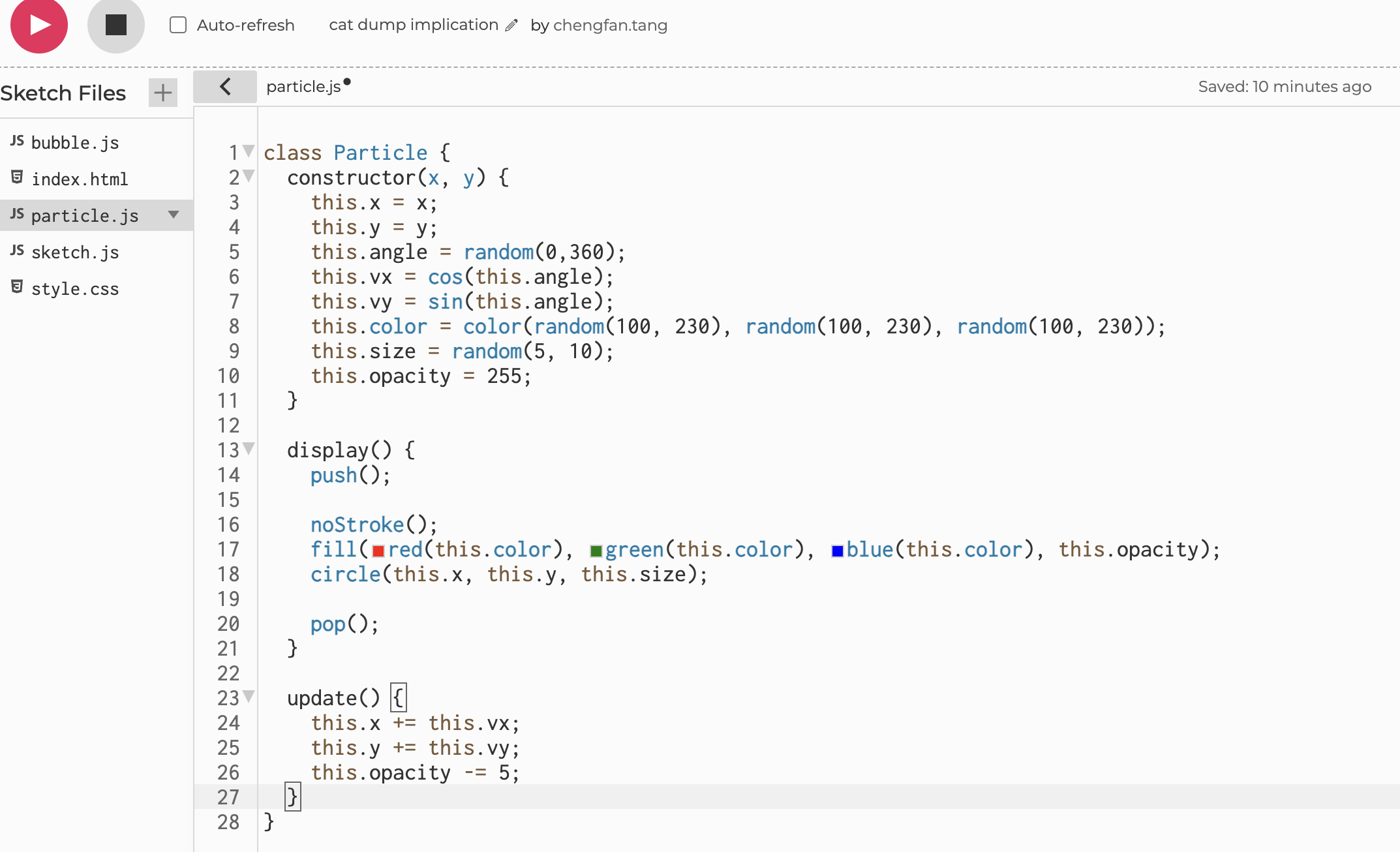Click line number 28 in the gutter

(x=228, y=823)
